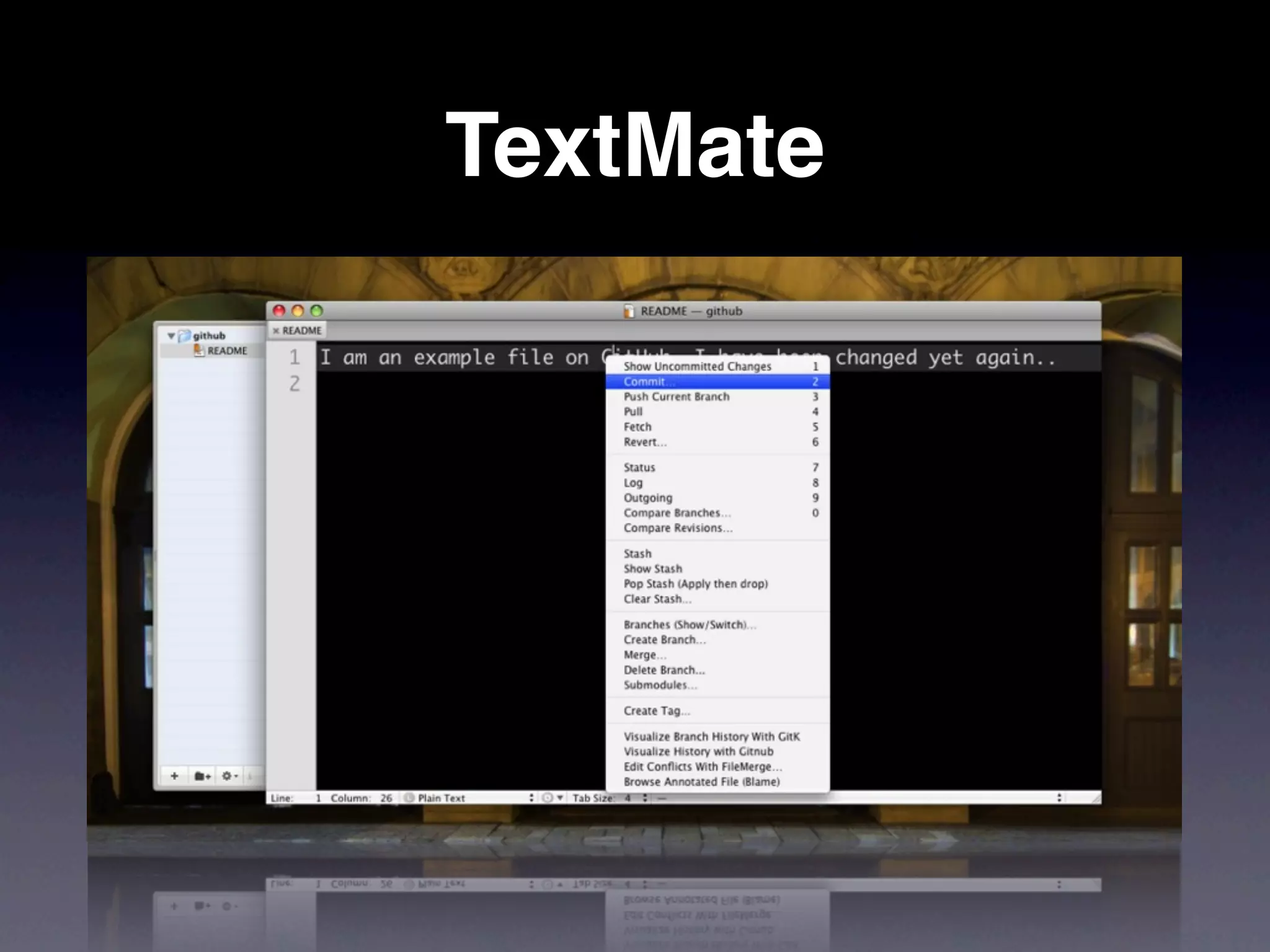The height and width of the screenshot is (952, 1270).
Task: Select Show Stash entry
Action: click(717, 569)
